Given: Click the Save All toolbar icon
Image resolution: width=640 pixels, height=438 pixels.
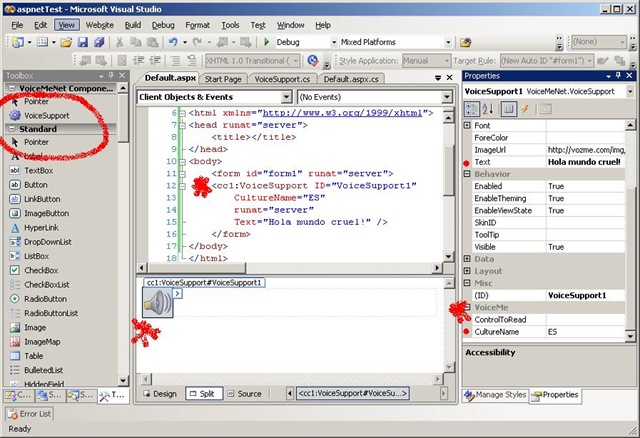Looking at the screenshot, I should (99, 42).
